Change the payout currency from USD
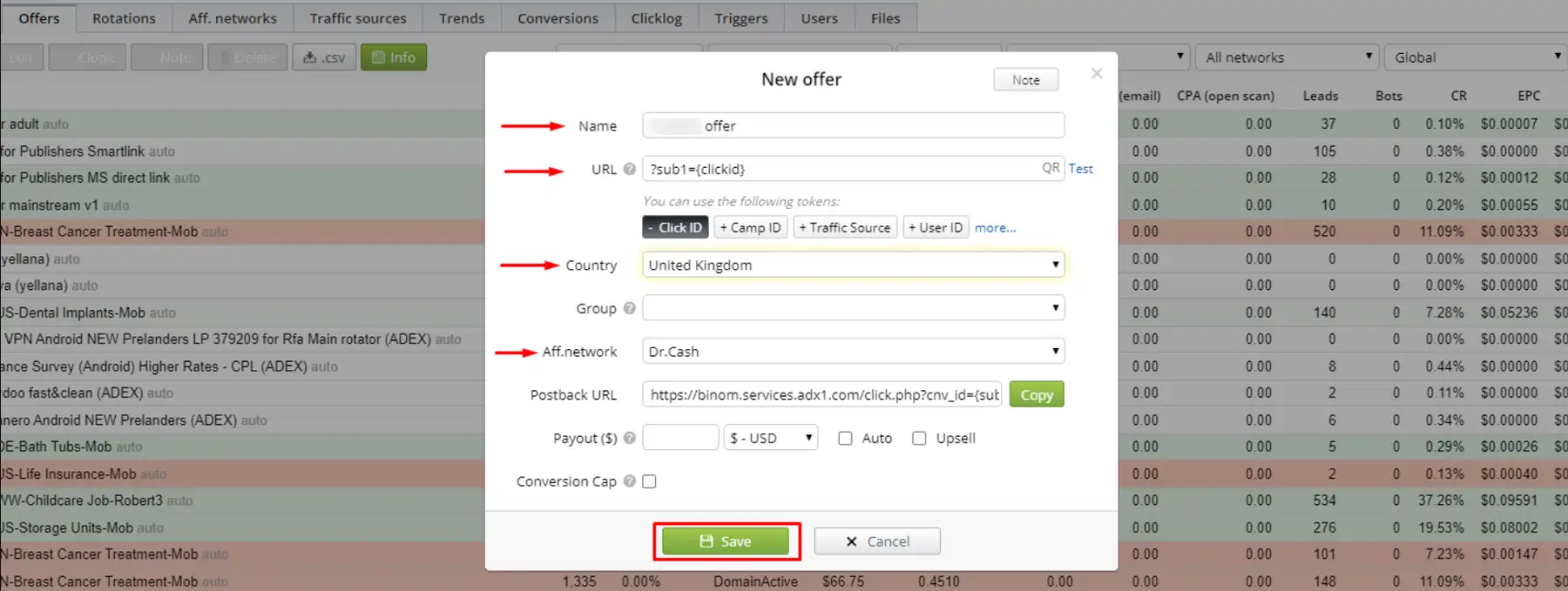 771,438
